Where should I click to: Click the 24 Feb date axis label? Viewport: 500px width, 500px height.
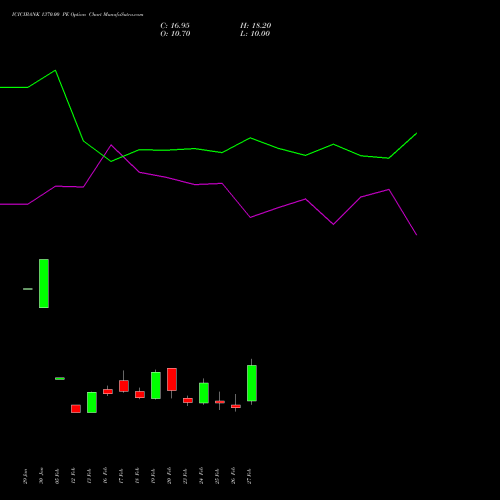click(x=201, y=476)
